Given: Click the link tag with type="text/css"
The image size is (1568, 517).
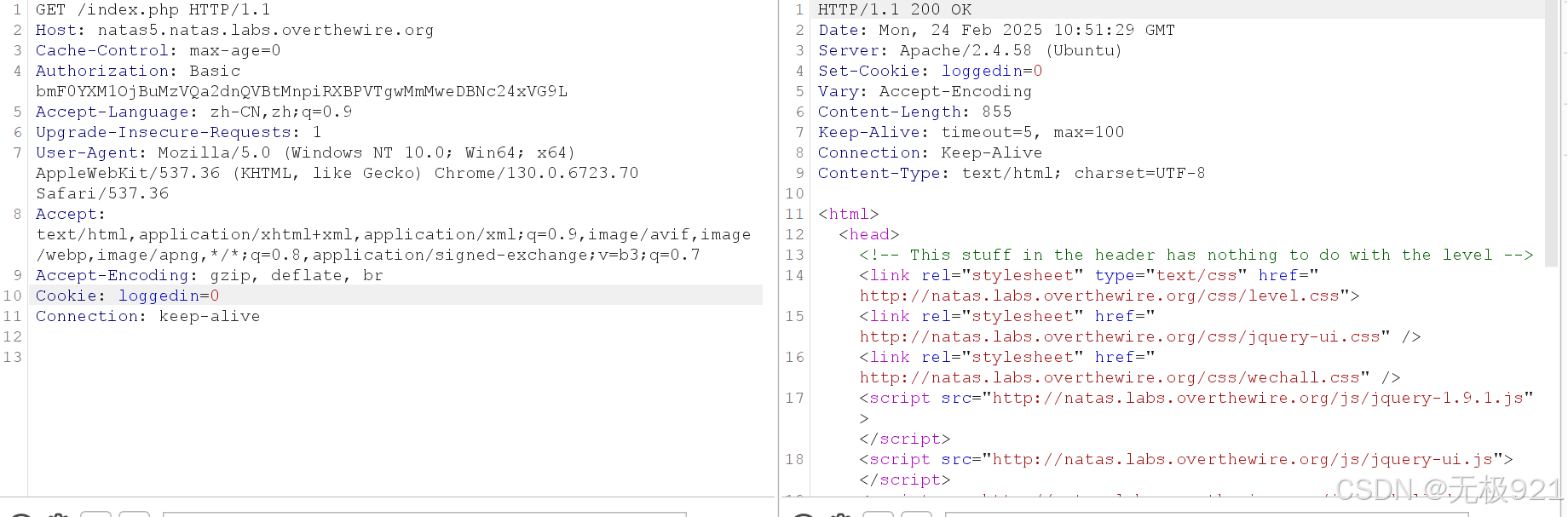Looking at the screenshot, I should tap(1089, 275).
